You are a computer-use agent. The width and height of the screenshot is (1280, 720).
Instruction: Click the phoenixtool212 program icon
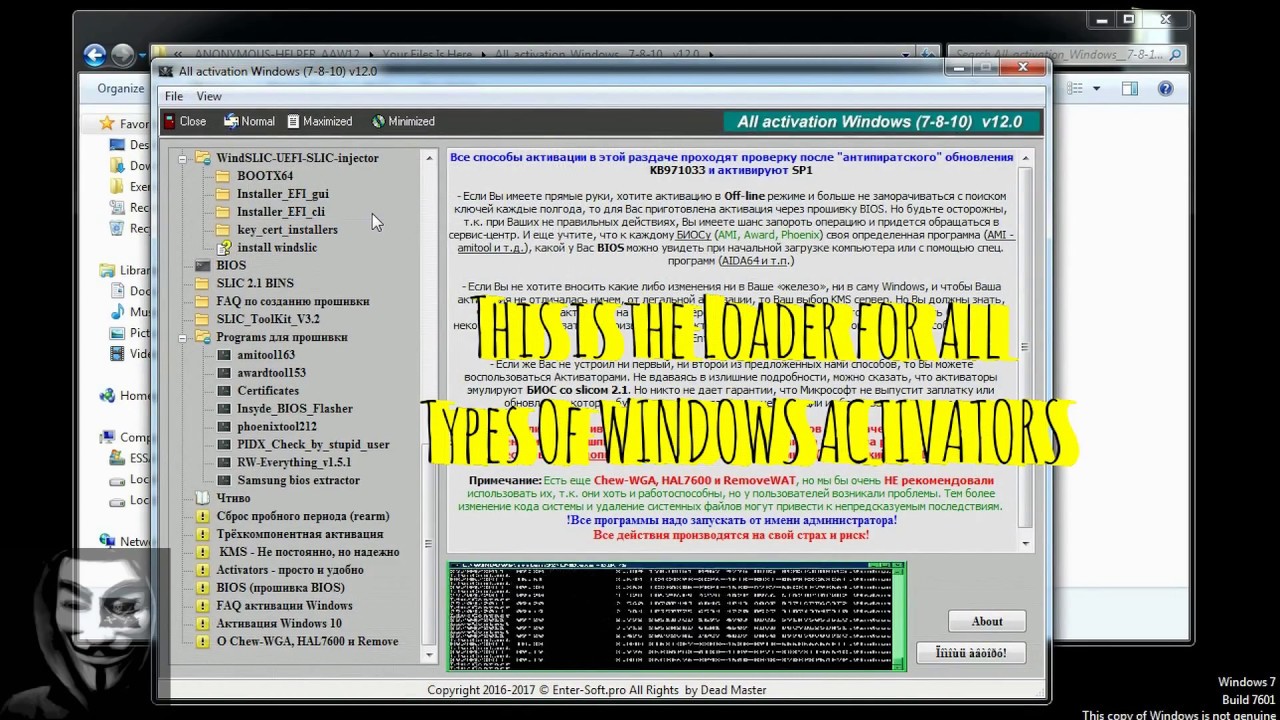[223, 427]
